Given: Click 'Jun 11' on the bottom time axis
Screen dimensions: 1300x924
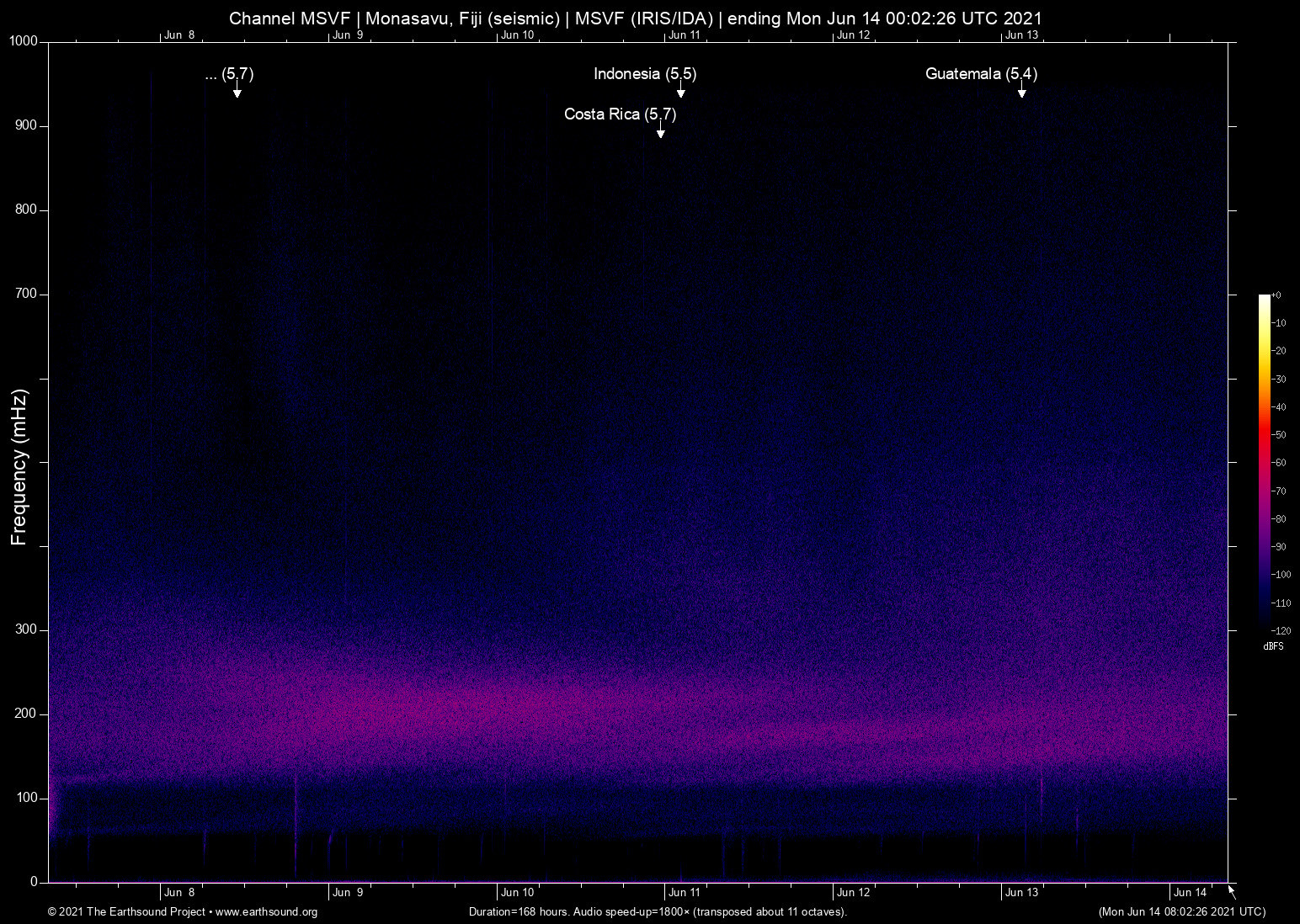Looking at the screenshot, I should [685, 893].
